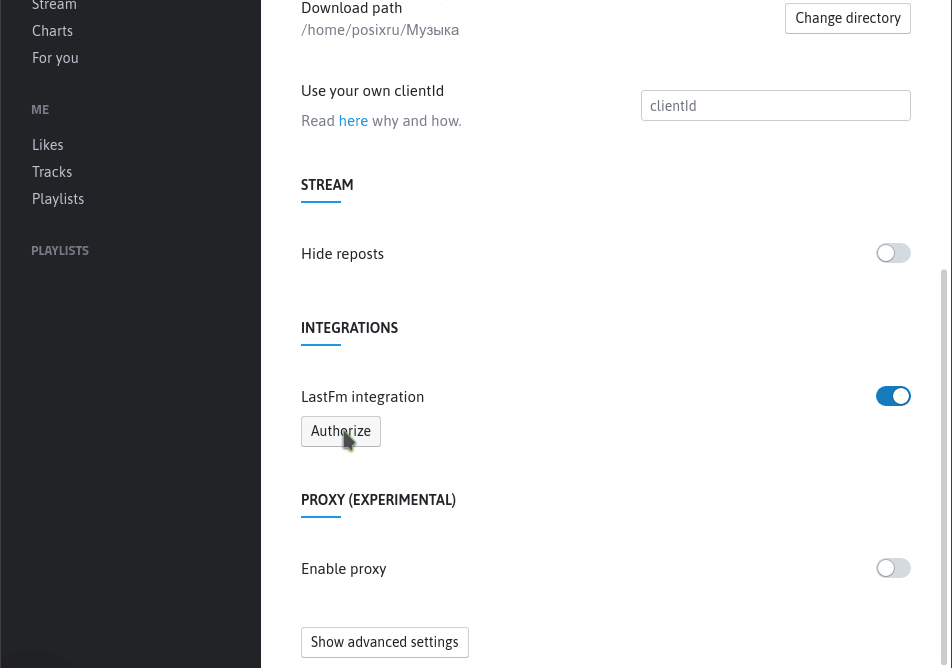Open my Tracks in sidebar
Image resolution: width=952 pixels, height=668 pixels.
[52, 172]
